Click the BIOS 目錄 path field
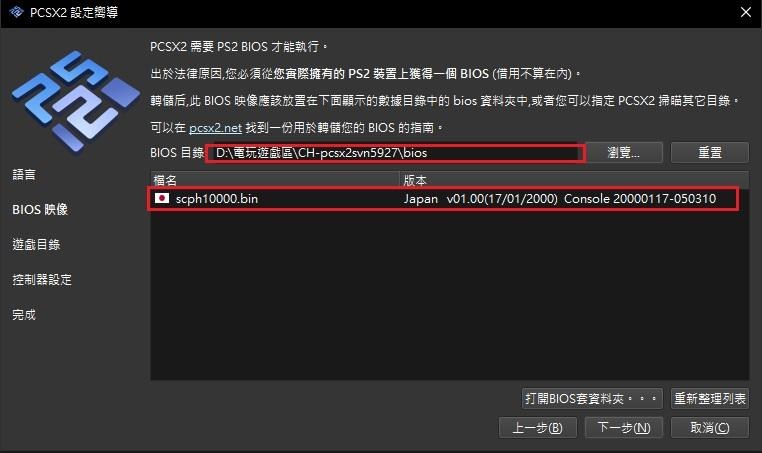 click(x=395, y=153)
